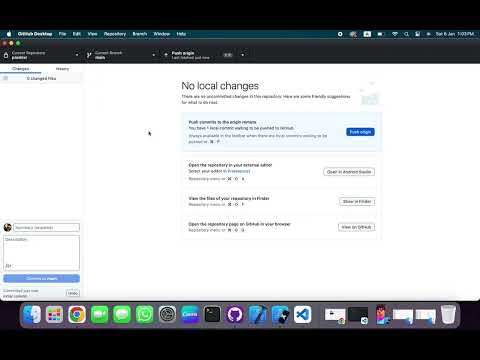Image resolution: width=480 pixels, height=360 pixels.
Task: Click the user avatar beside Summary
Action: (8, 227)
